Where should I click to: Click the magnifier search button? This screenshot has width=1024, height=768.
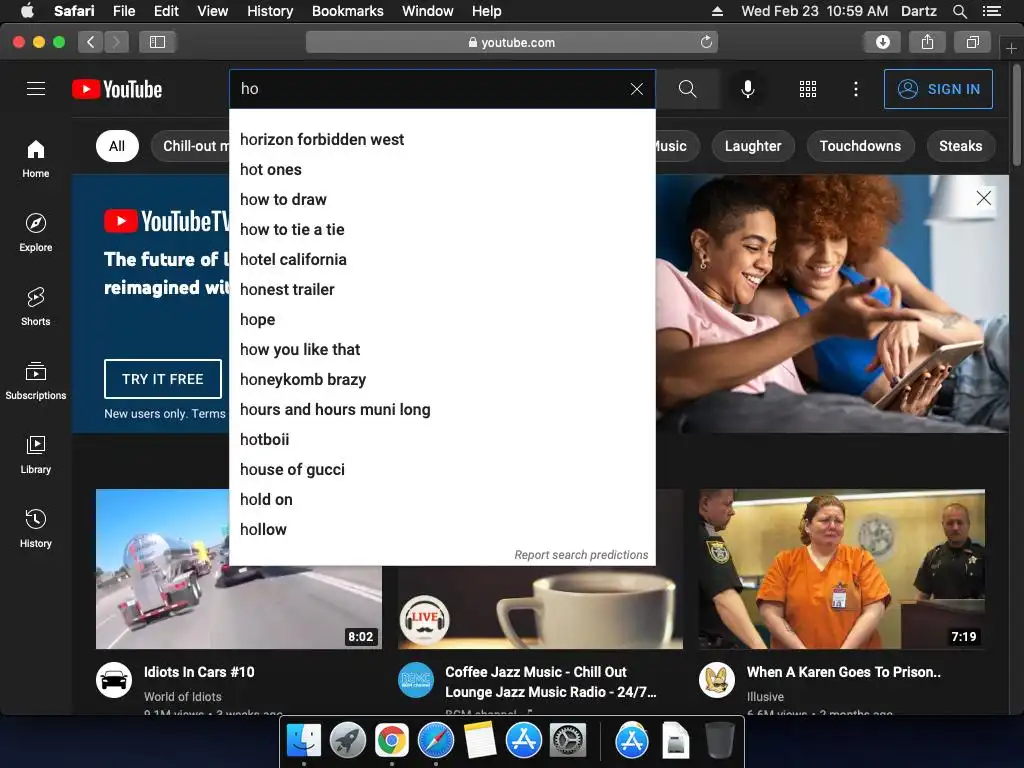point(688,89)
